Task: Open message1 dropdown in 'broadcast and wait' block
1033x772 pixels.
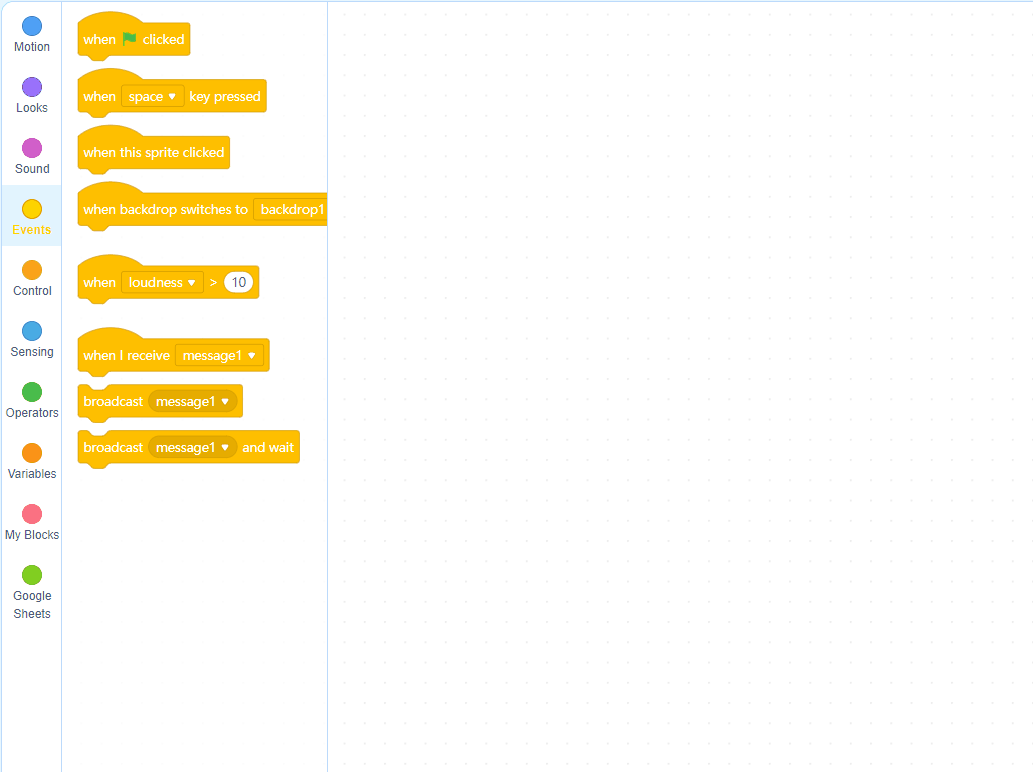Action: (x=192, y=448)
